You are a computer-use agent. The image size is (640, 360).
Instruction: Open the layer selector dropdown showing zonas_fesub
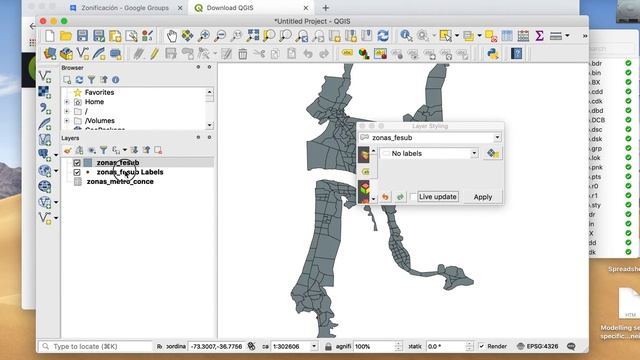point(430,138)
